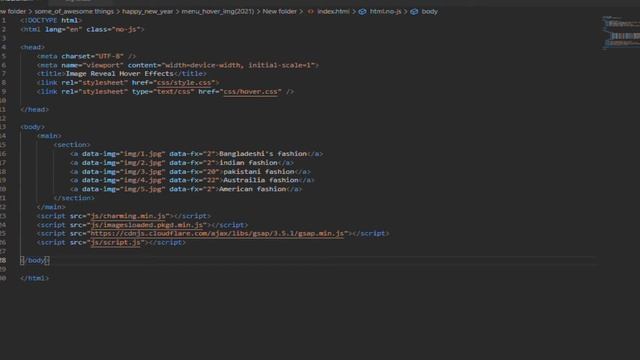Click the 'pakistani fashion' anchor text

(x=259, y=171)
